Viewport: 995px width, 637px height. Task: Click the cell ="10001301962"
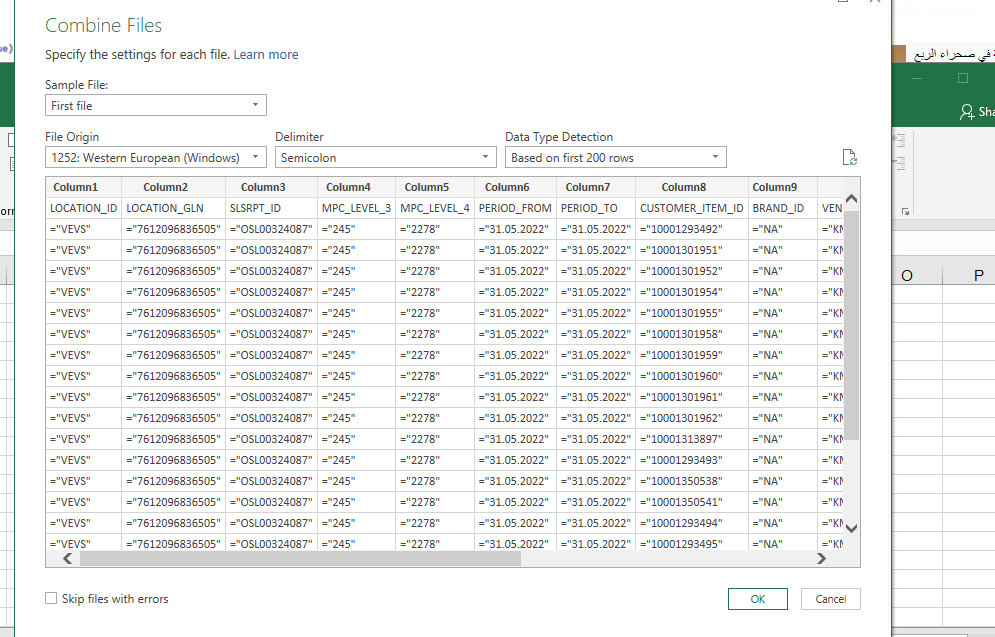692,417
